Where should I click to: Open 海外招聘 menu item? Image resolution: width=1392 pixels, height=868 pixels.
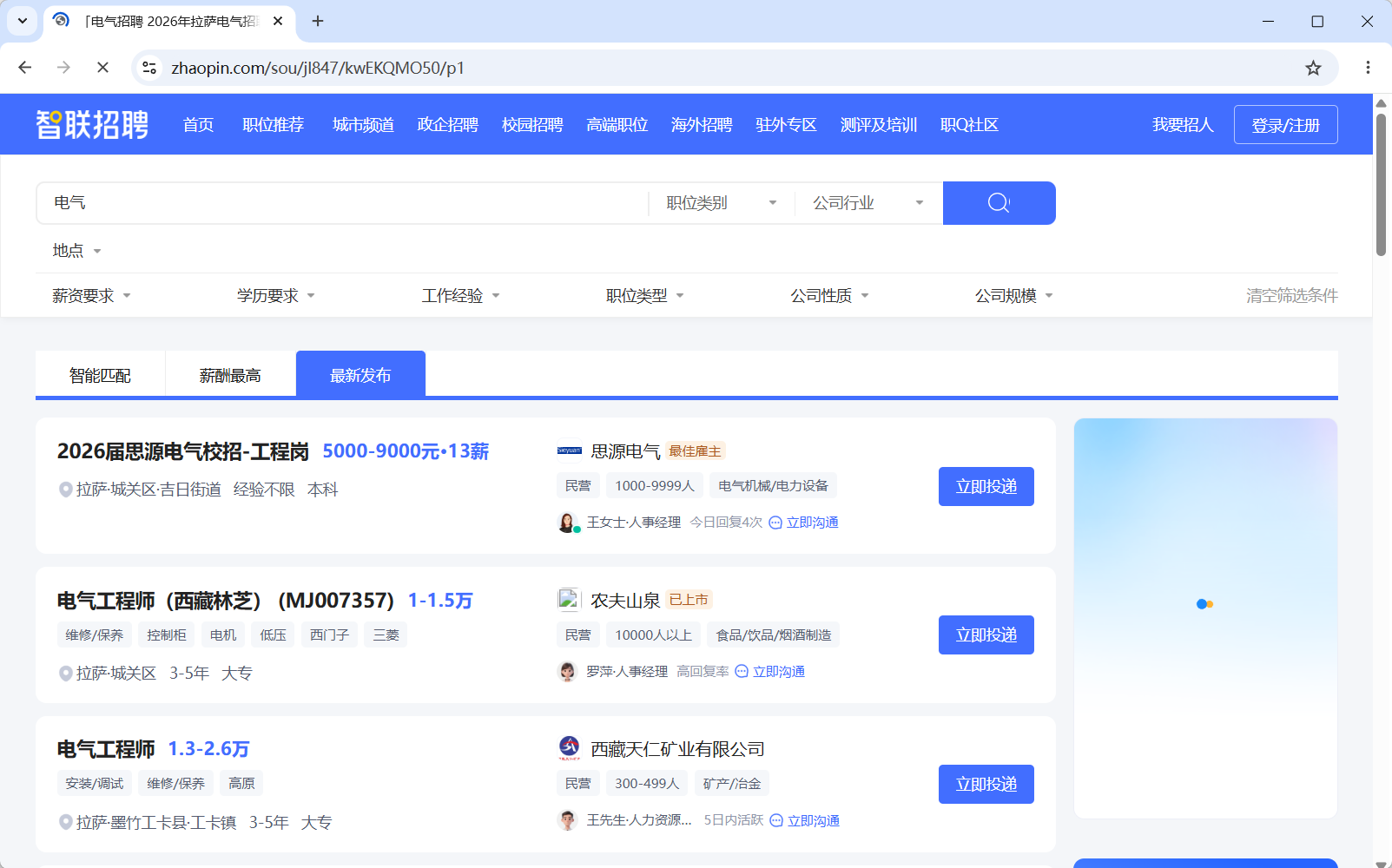(702, 125)
